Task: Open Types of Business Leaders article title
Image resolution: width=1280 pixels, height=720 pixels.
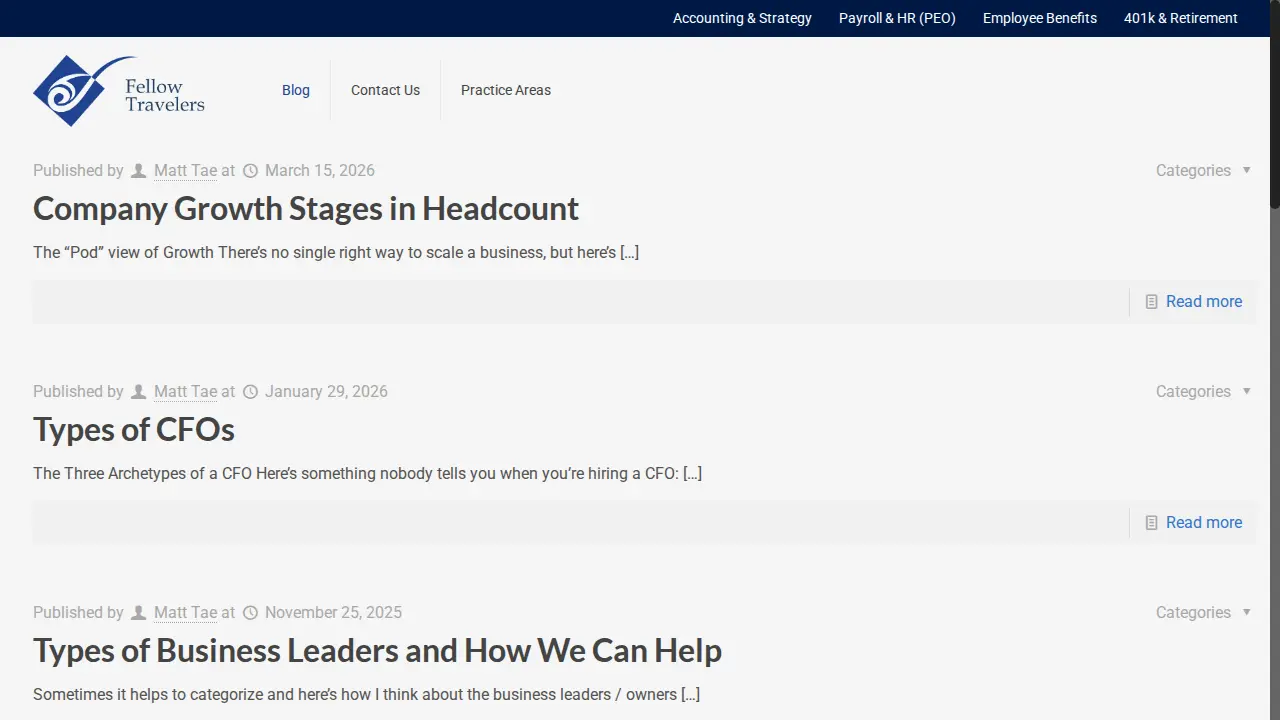Action: coord(377,651)
